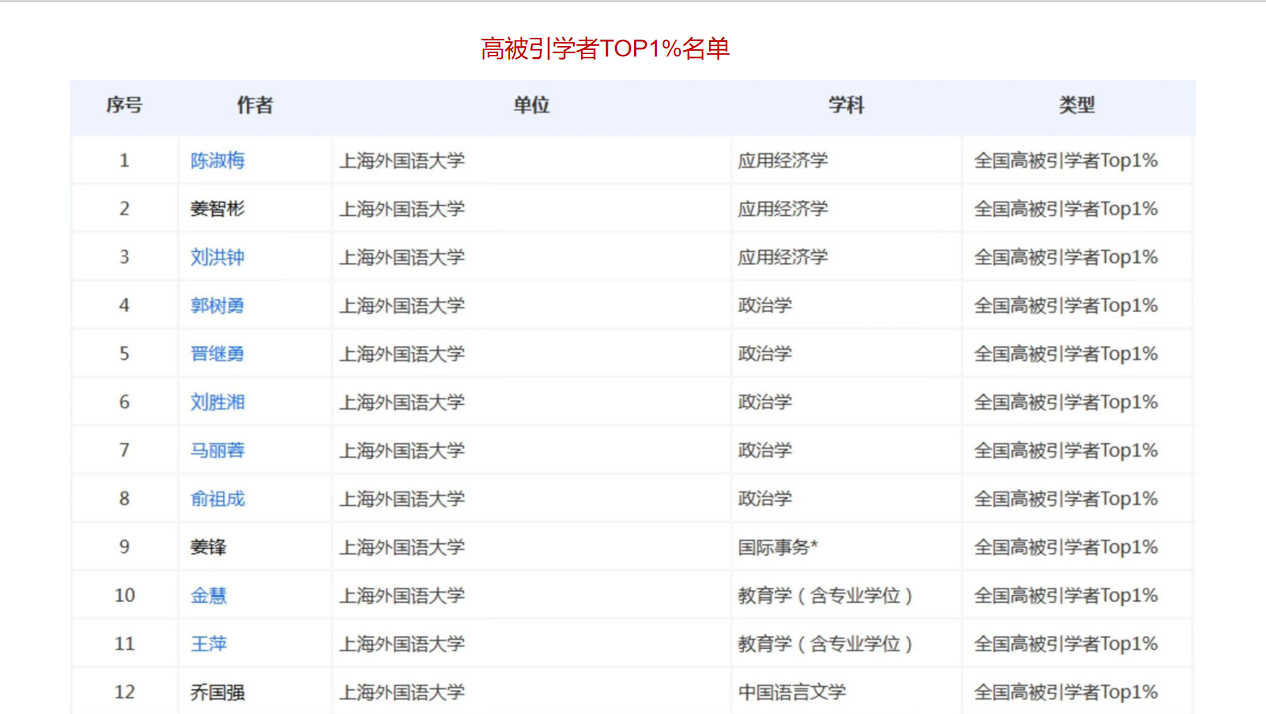
Task: Click the 单位 column header
Action: 531,107
